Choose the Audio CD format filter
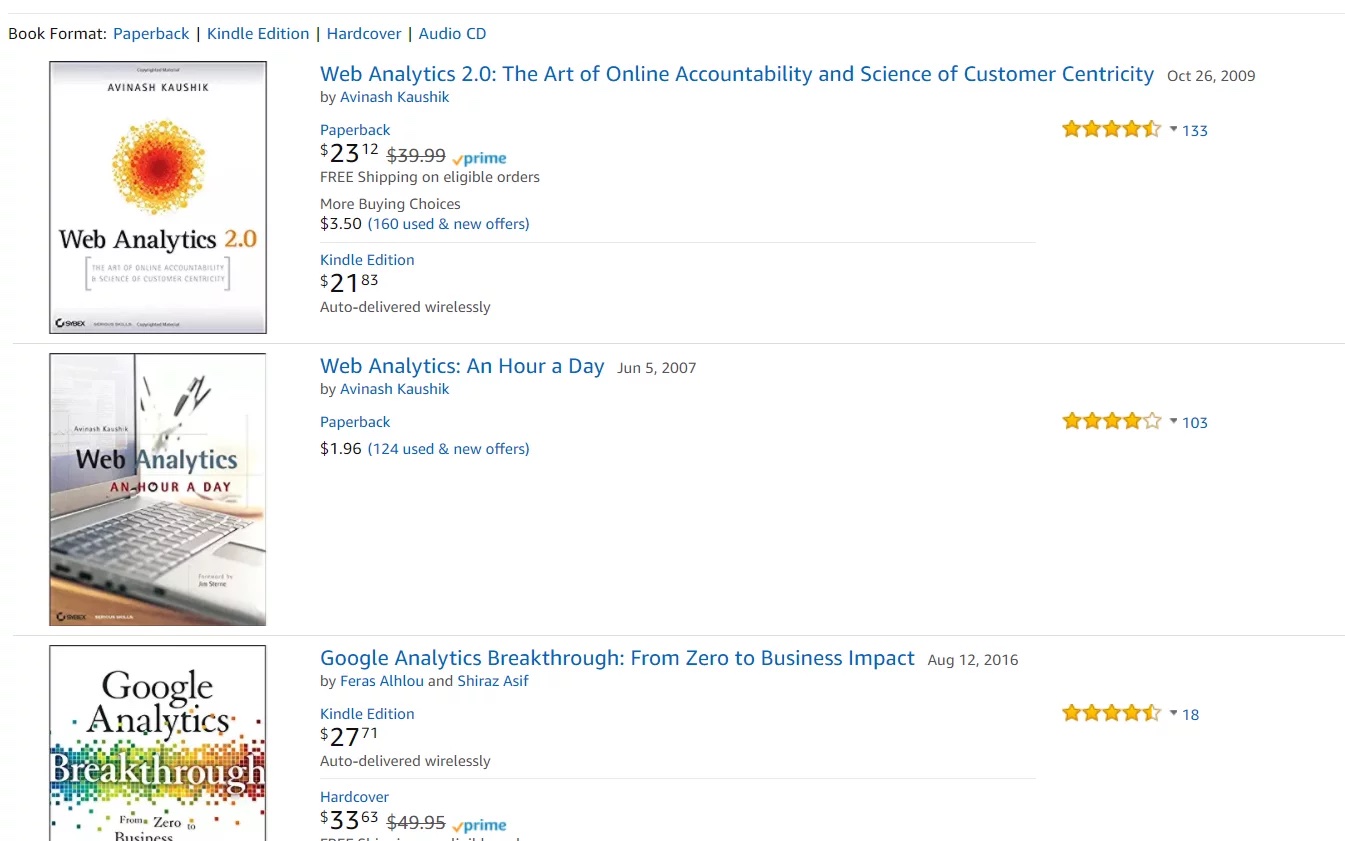 pos(452,33)
